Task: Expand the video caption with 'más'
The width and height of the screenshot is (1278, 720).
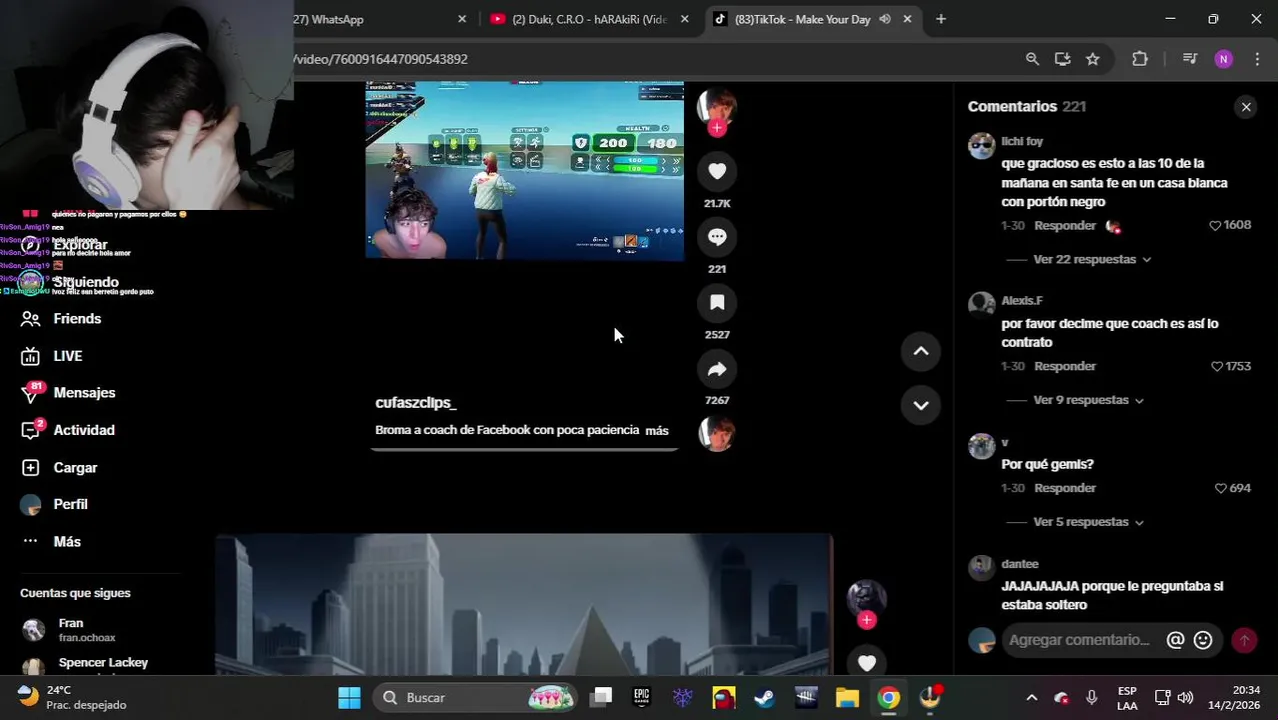Action: point(657,431)
